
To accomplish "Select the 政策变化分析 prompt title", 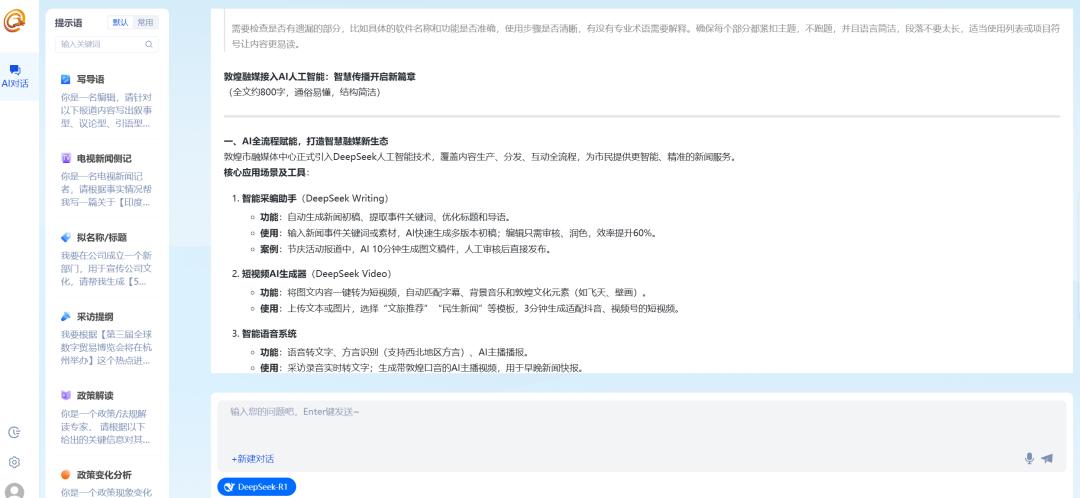I will pyautogui.click(x=104, y=475).
